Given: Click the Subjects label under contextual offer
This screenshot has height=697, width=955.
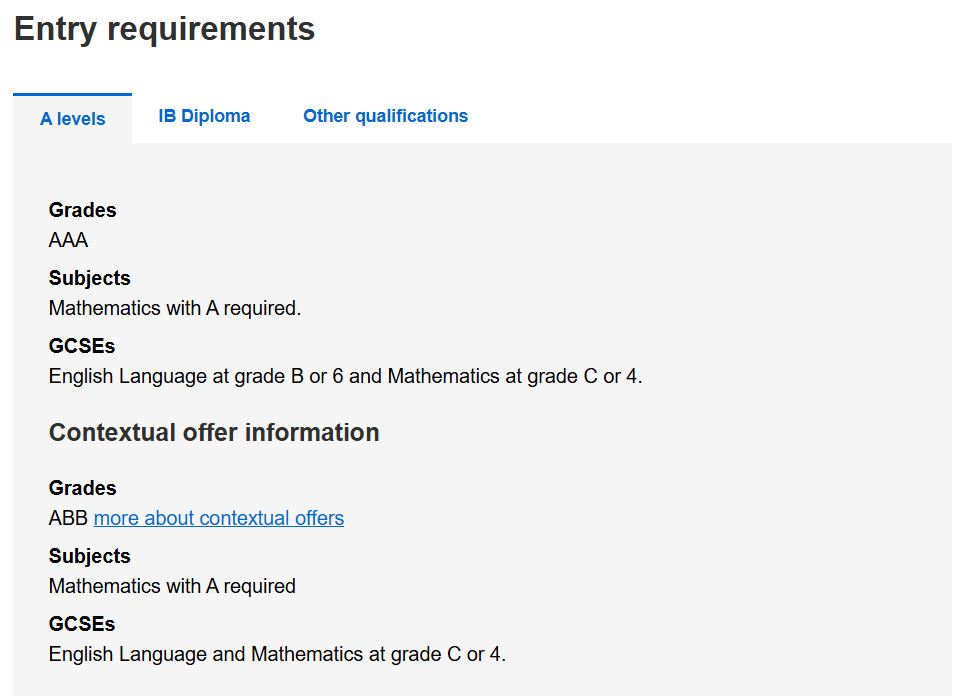Looking at the screenshot, I should pos(89,556).
